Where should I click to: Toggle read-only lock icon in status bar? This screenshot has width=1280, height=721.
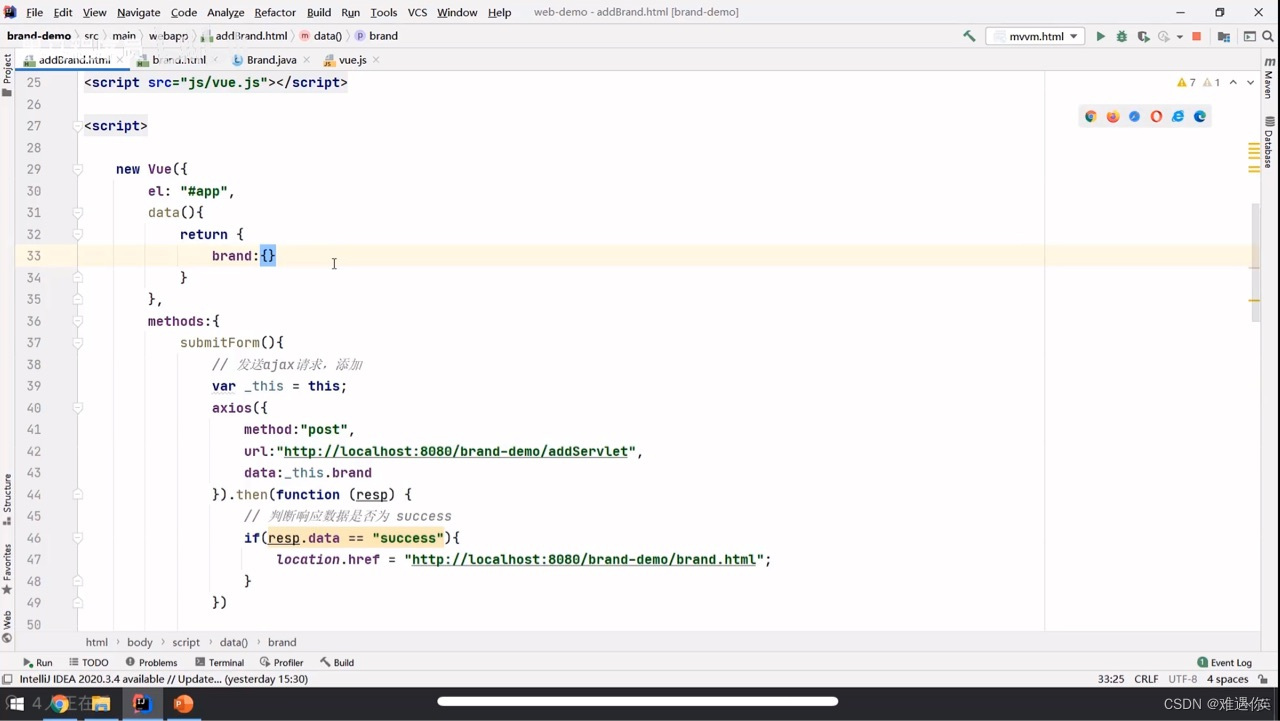1264,679
